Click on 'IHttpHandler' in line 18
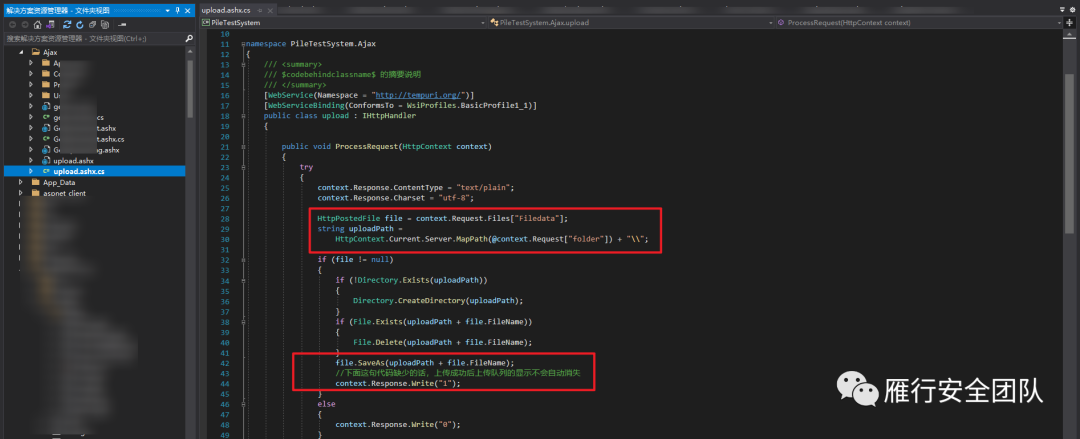Image resolution: width=1080 pixels, height=439 pixels. click(x=389, y=116)
